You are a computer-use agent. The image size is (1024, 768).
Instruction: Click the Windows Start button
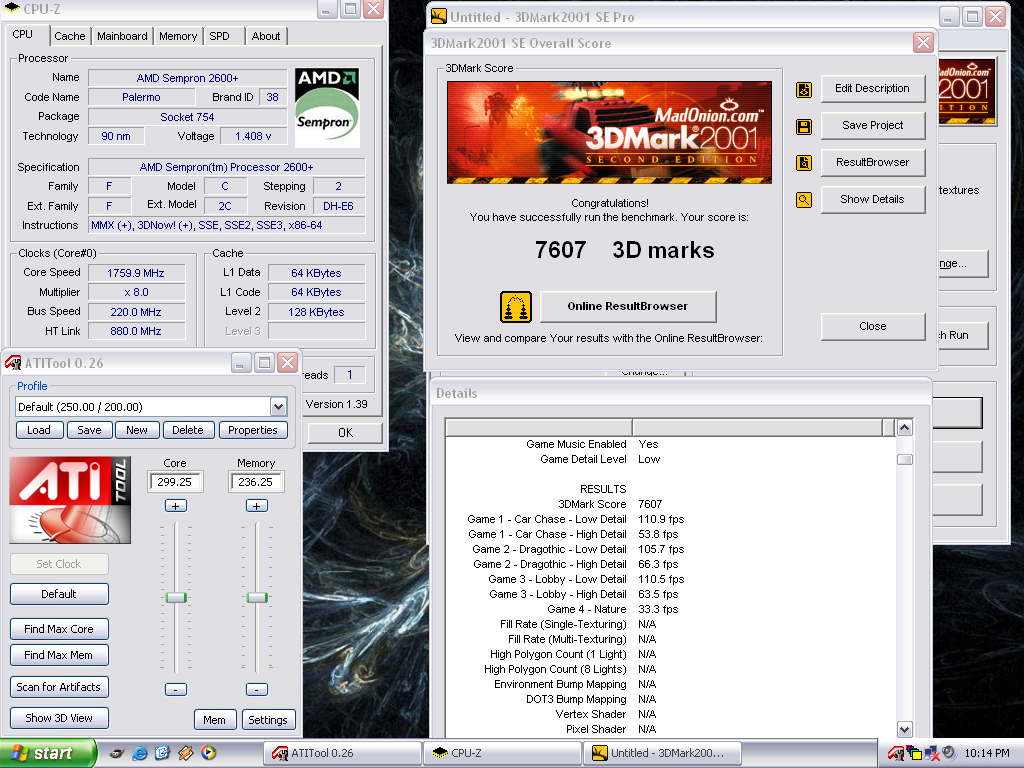point(48,753)
